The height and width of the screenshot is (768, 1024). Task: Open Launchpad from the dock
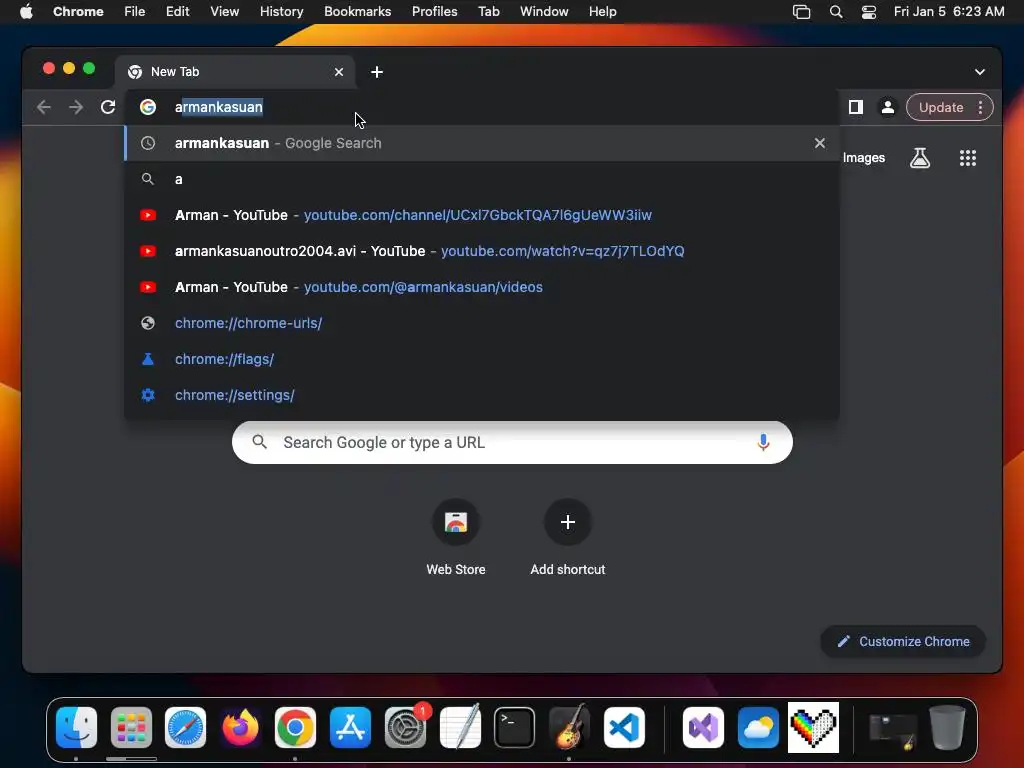pyautogui.click(x=131, y=727)
